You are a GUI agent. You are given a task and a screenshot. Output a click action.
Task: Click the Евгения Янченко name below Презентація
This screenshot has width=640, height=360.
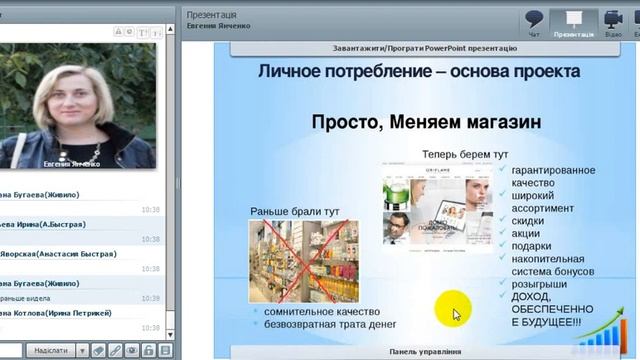tap(218, 26)
